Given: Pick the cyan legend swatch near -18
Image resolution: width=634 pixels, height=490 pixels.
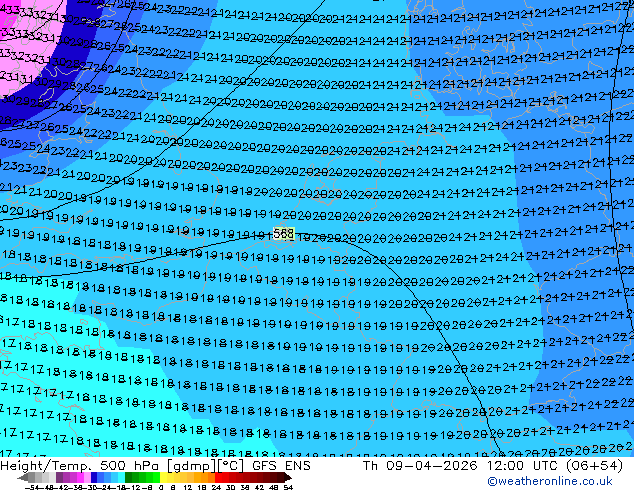Looking at the screenshot, I should click(x=122, y=477).
